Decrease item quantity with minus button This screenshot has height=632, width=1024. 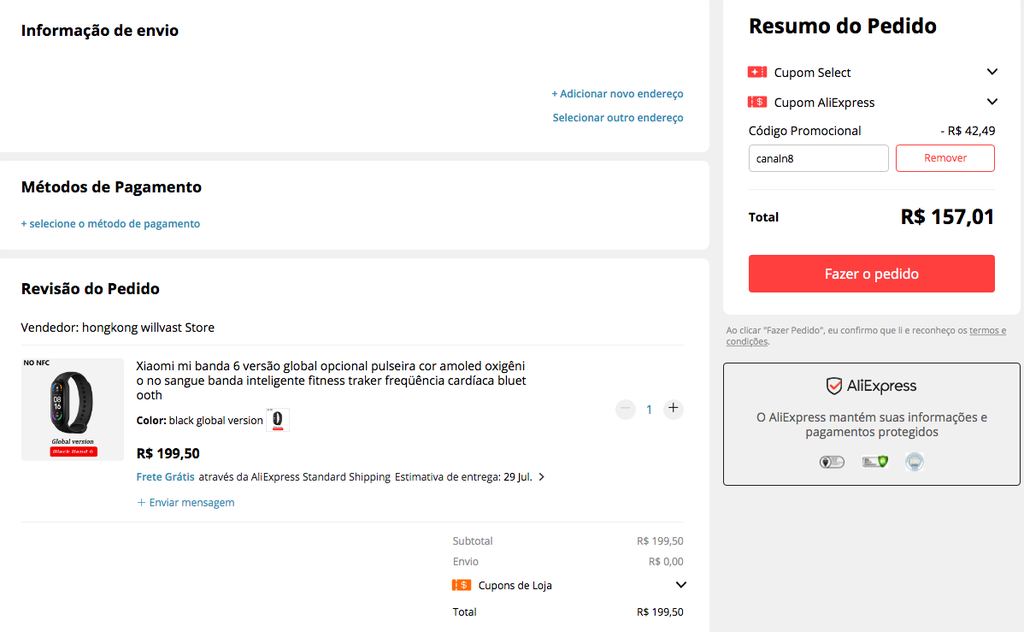(625, 409)
